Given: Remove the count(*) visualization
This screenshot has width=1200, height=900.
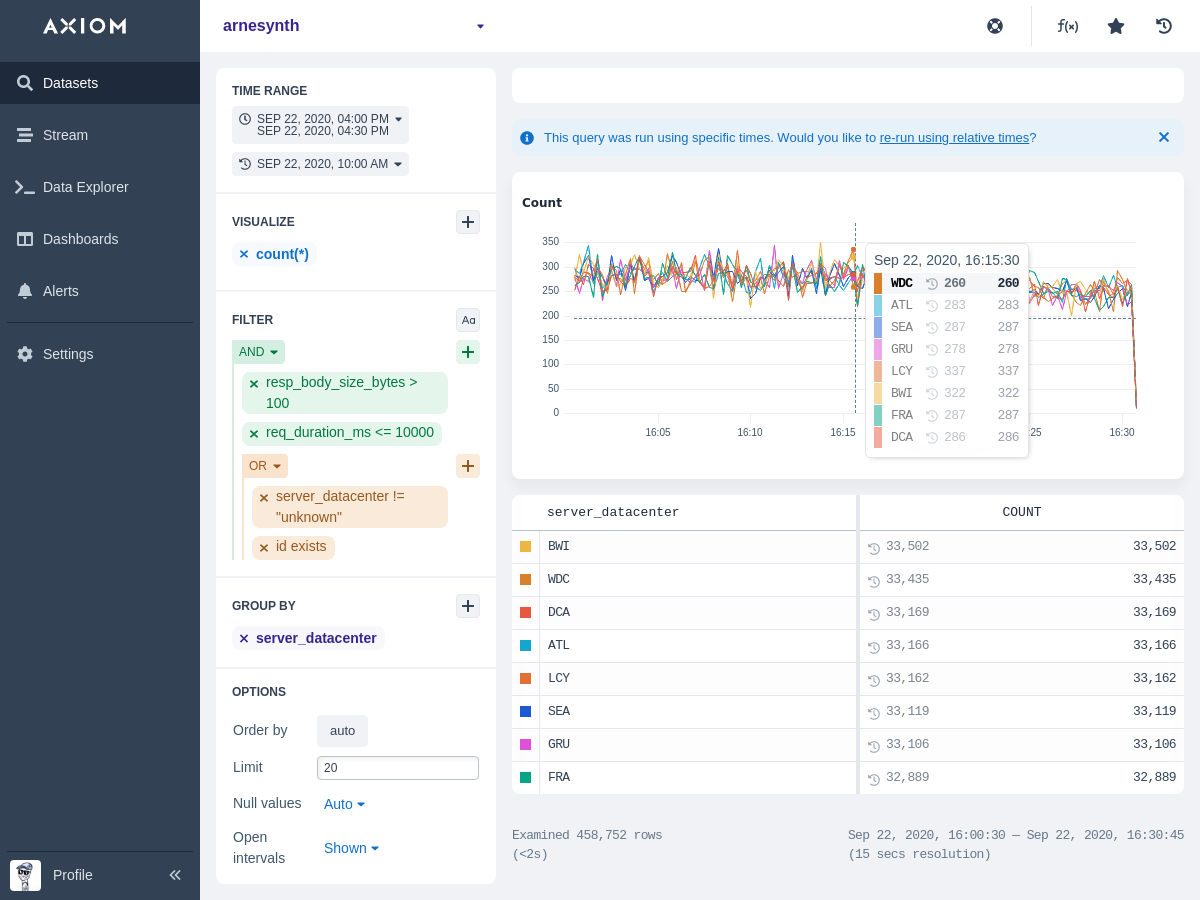Looking at the screenshot, I should pos(244,255).
